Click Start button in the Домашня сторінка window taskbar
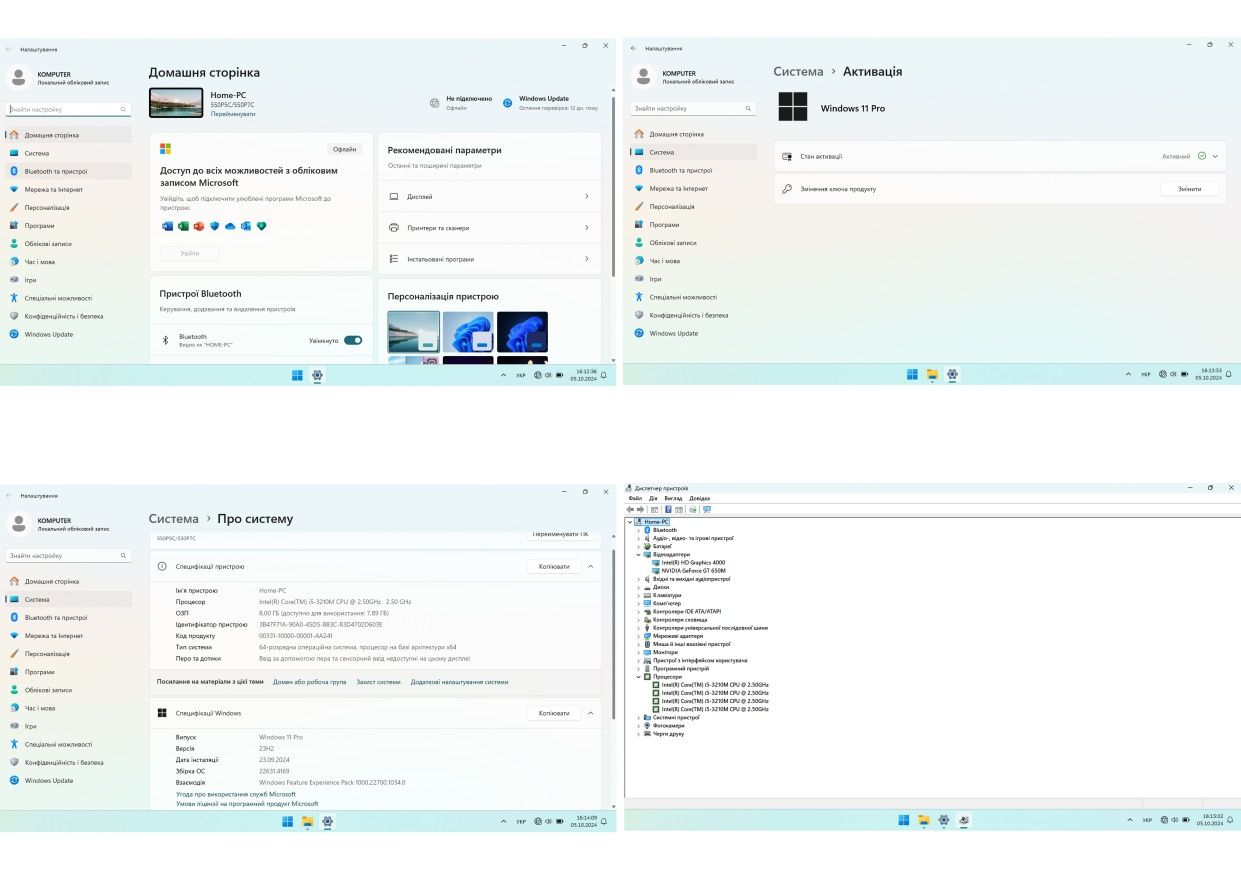The height and width of the screenshot is (877, 1241). [x=297, y=375]
